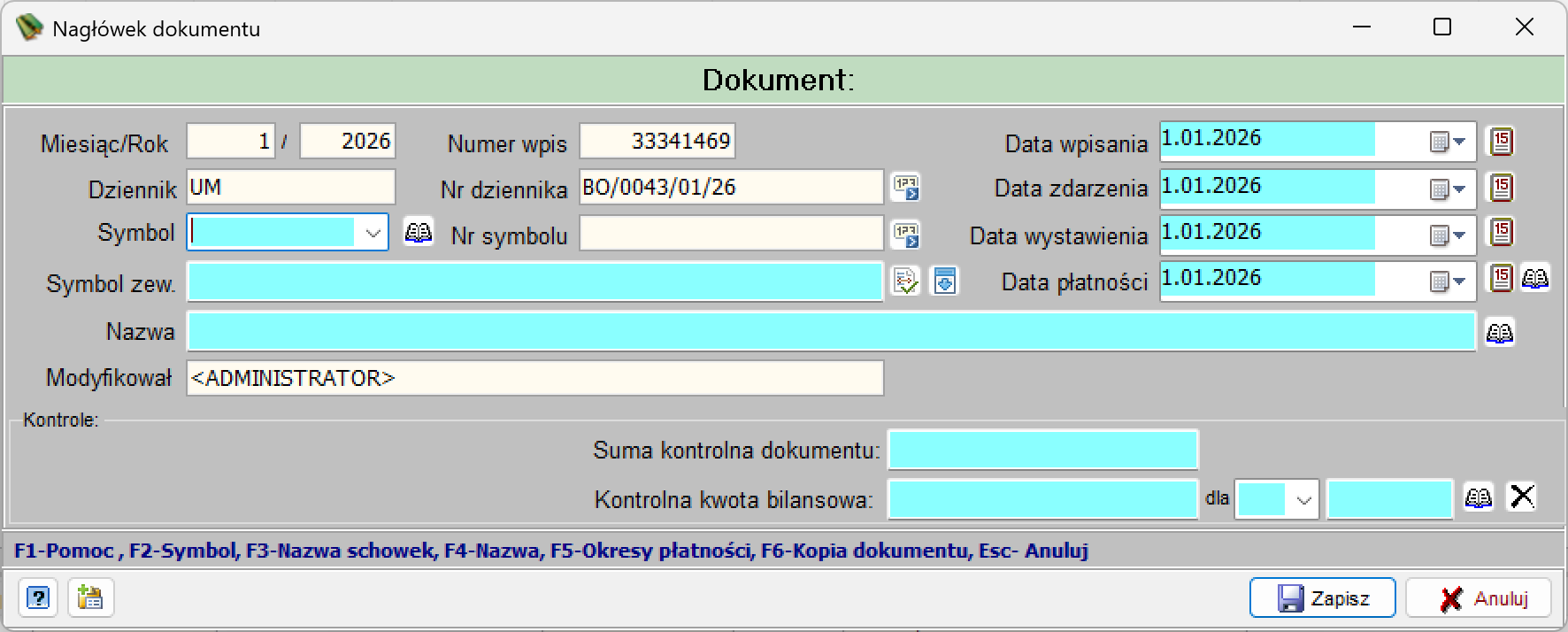The image size is (1568, 632).
Task: Expand the Symbol combo box dropdown
Action: (x=373, y=233)
